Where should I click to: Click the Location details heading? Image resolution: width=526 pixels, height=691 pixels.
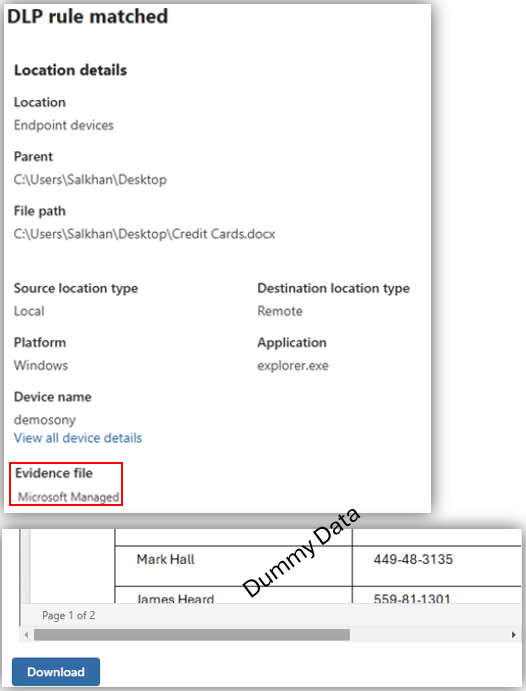coord(70,70)
